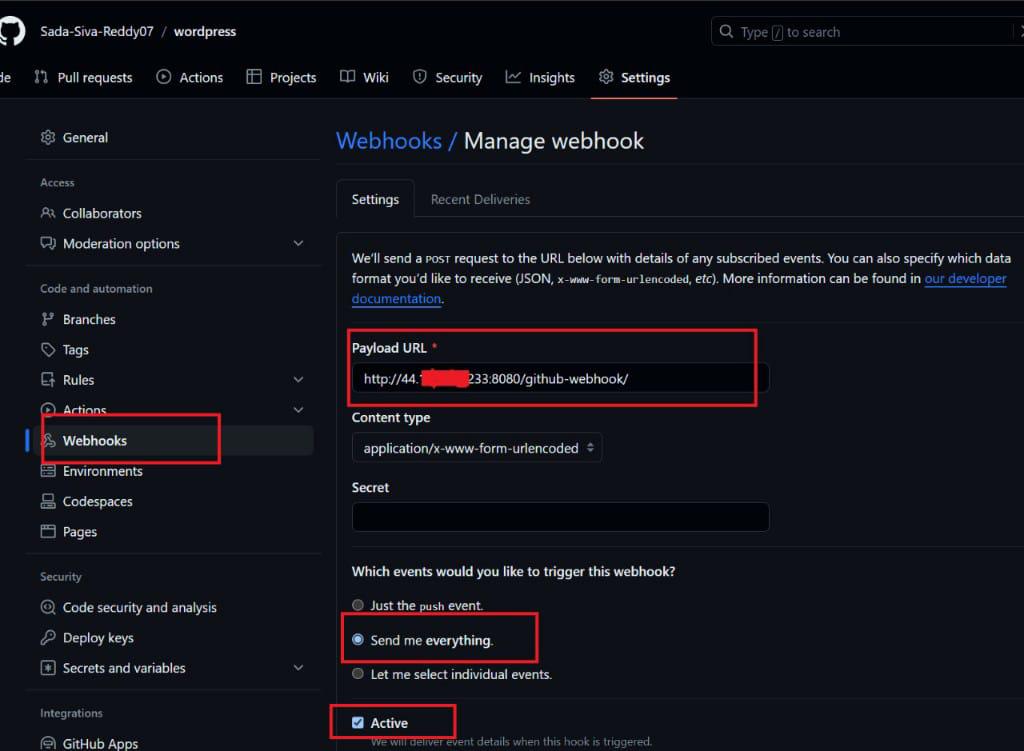This screenshot has height=751, width=1024.
Task: Select the 'Just the push event' radio button
Action: [x=358, y=605]
